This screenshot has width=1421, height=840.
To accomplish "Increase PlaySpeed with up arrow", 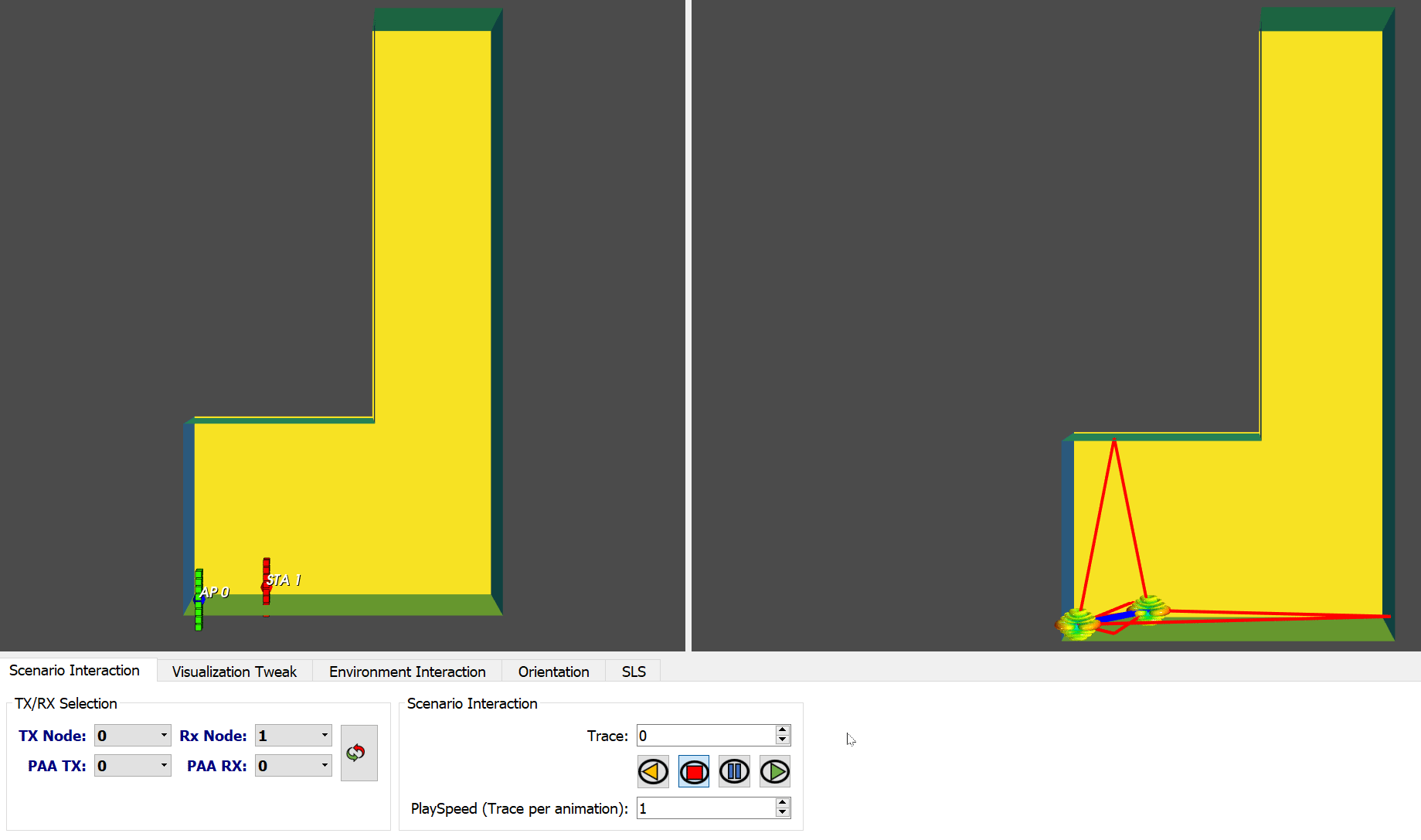I will (783, 803).
